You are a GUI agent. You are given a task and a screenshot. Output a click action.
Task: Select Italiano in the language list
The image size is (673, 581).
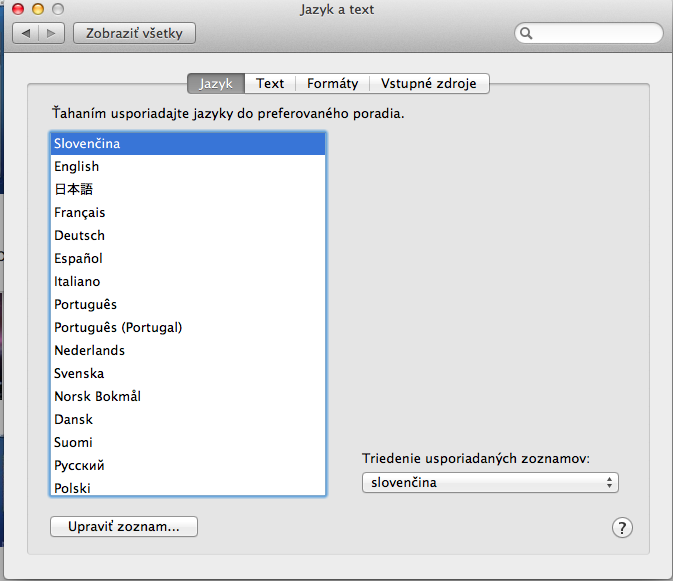click(x=188, y=281)
